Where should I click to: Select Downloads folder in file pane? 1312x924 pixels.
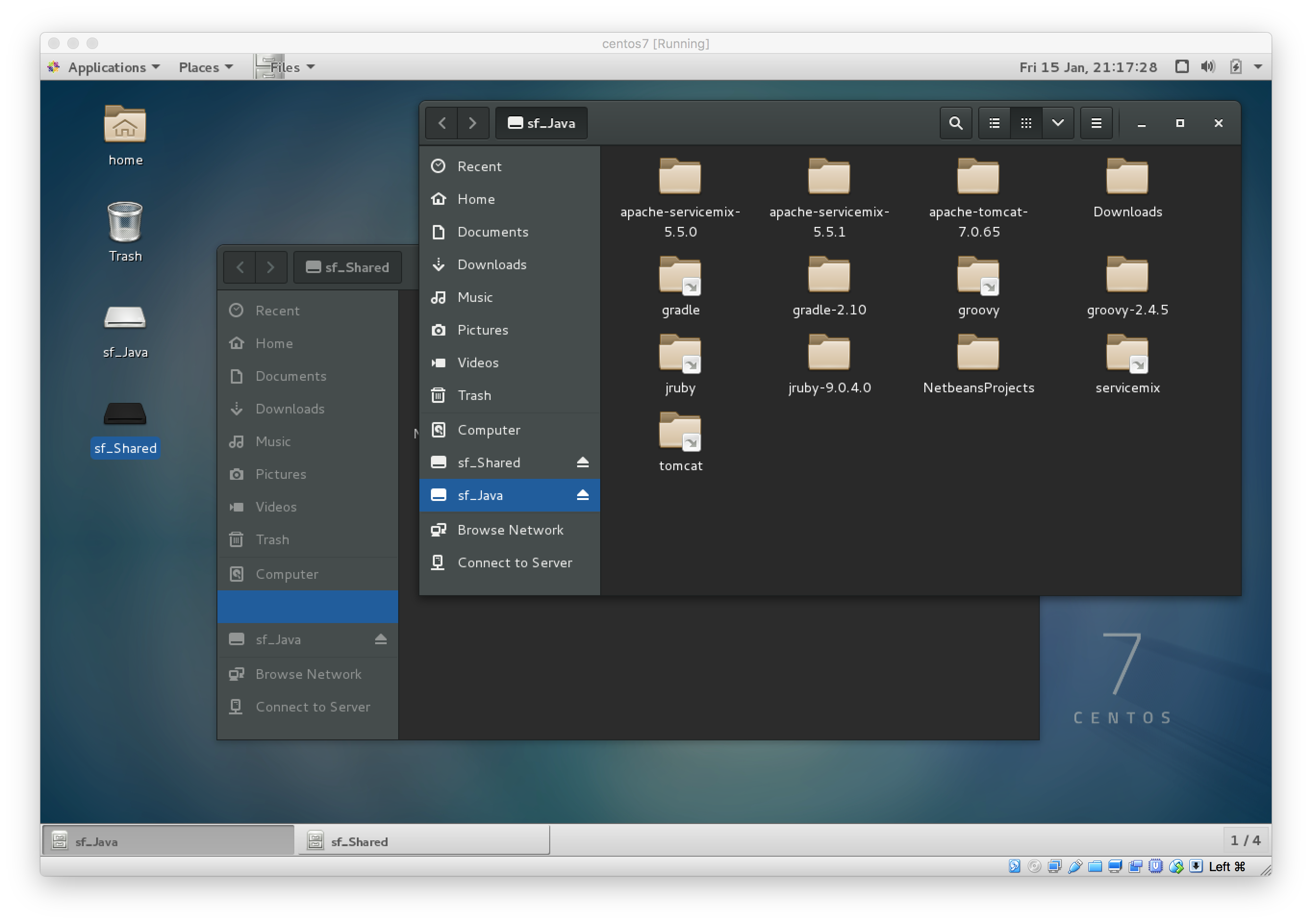click(1127, 187)
